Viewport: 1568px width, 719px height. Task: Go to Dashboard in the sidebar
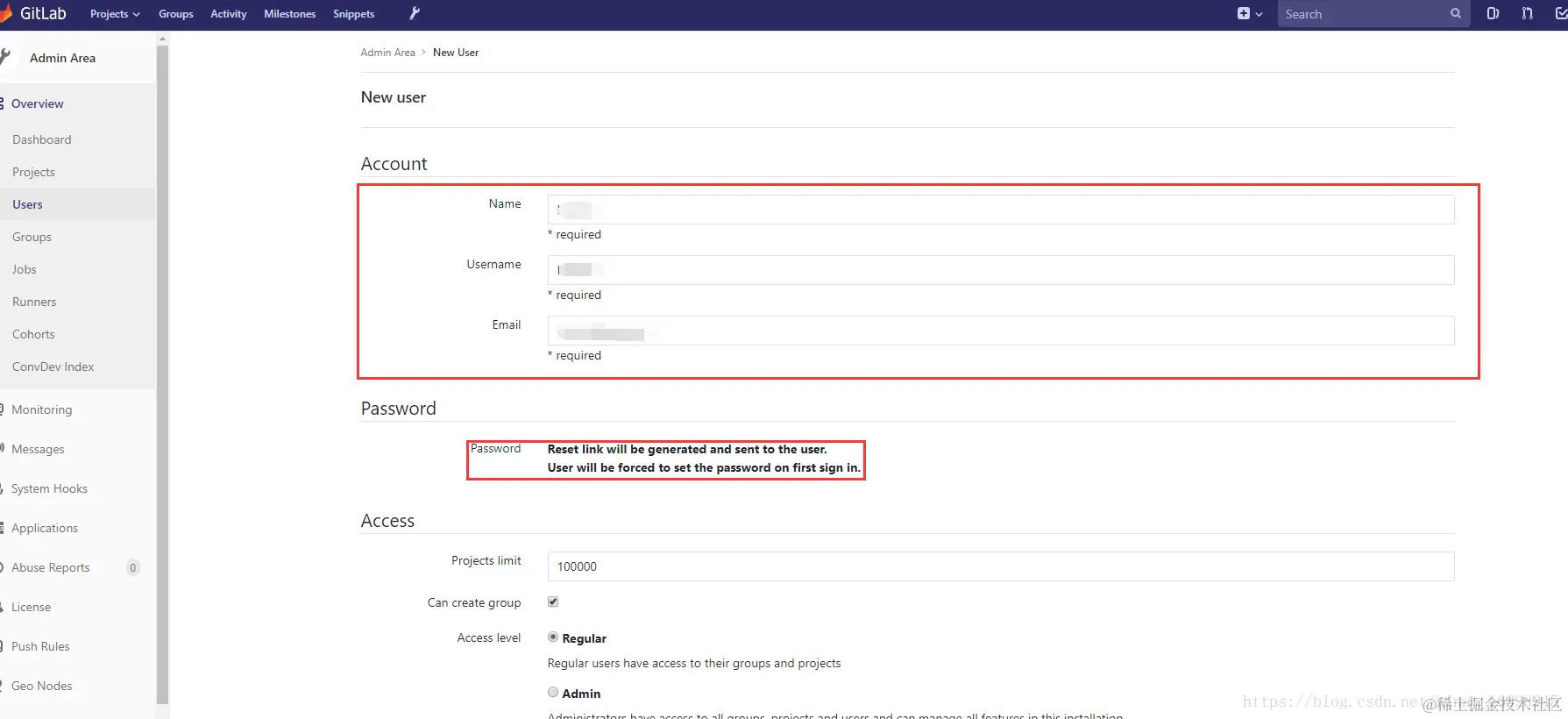coord(42,139)
